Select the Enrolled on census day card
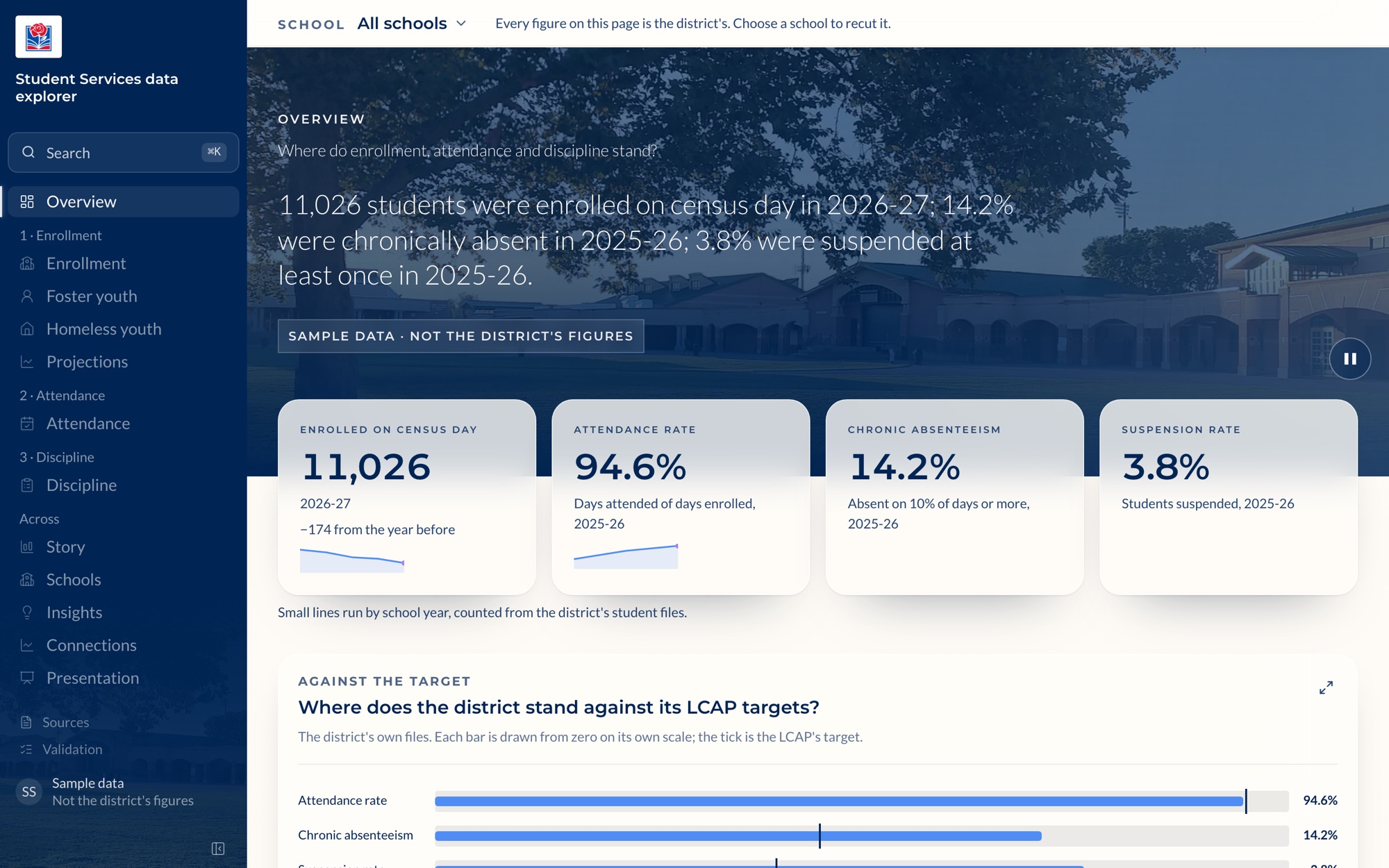This screenshot has height=868, width=1389. 407,496
